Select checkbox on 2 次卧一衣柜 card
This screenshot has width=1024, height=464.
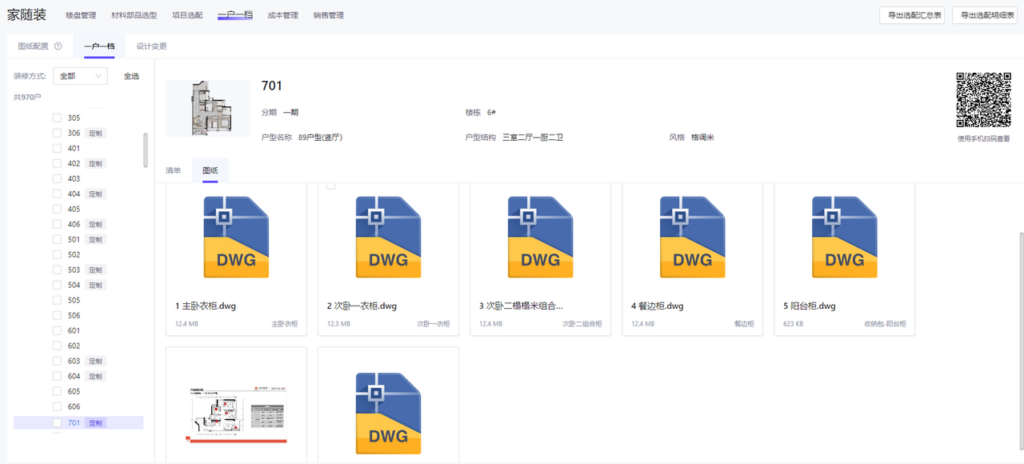[x=331, y=186]
